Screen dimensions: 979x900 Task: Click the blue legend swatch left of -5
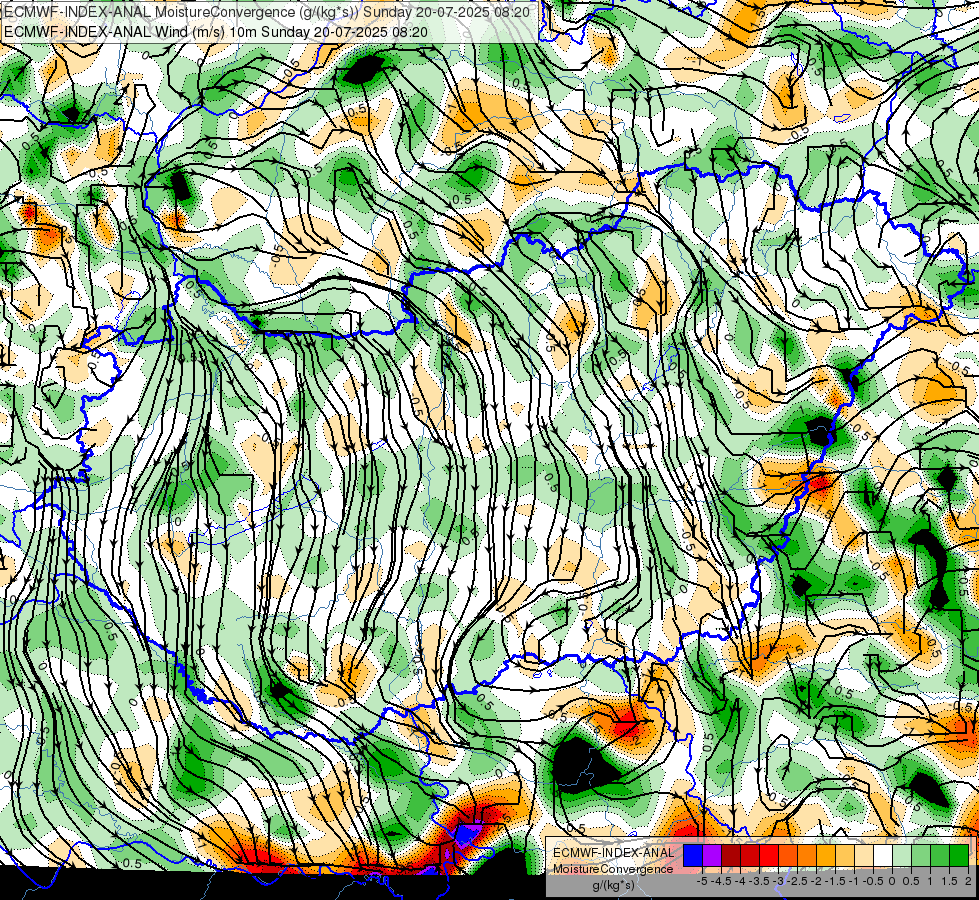pyautogui.click(x=693, y=855)
